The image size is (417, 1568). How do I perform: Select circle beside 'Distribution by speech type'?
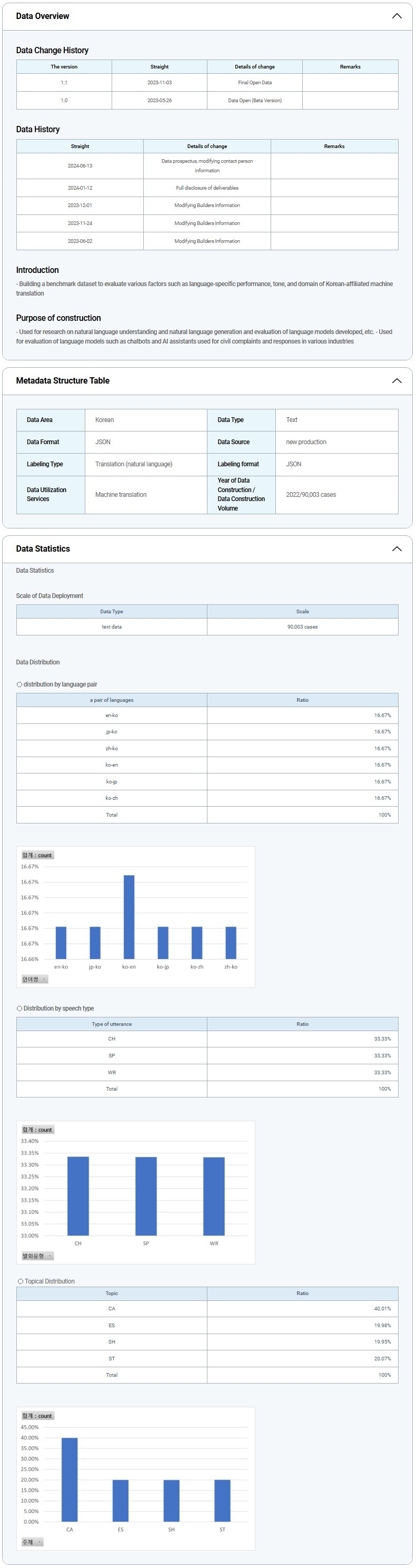pyautogui.click(x=19, y=1008)
